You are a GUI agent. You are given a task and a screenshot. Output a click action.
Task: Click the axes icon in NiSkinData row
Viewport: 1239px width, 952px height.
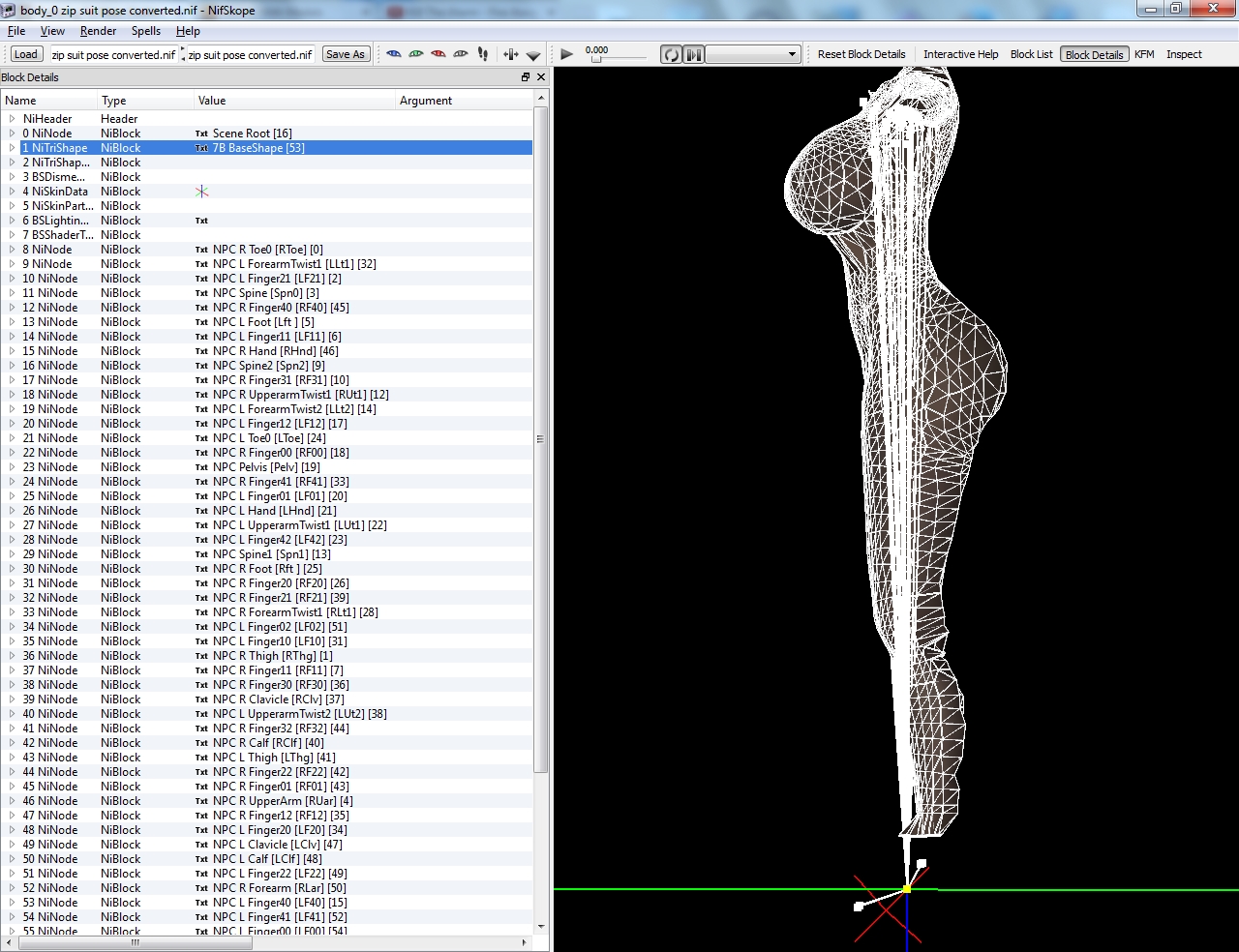tap(201, 192)
